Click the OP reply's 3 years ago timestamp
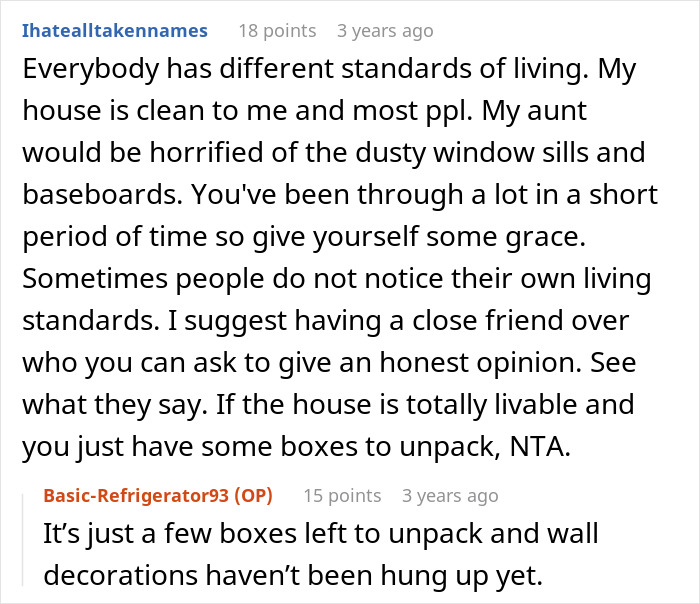 450,495
